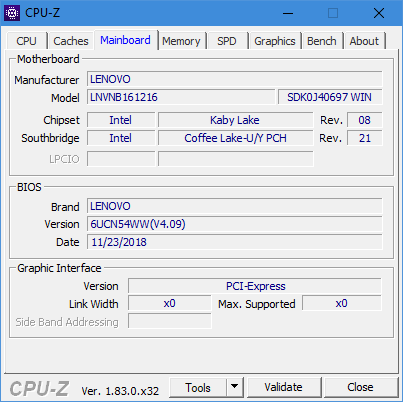Select the Memory tab
The image size is (403, 402).
pos(181,41)
